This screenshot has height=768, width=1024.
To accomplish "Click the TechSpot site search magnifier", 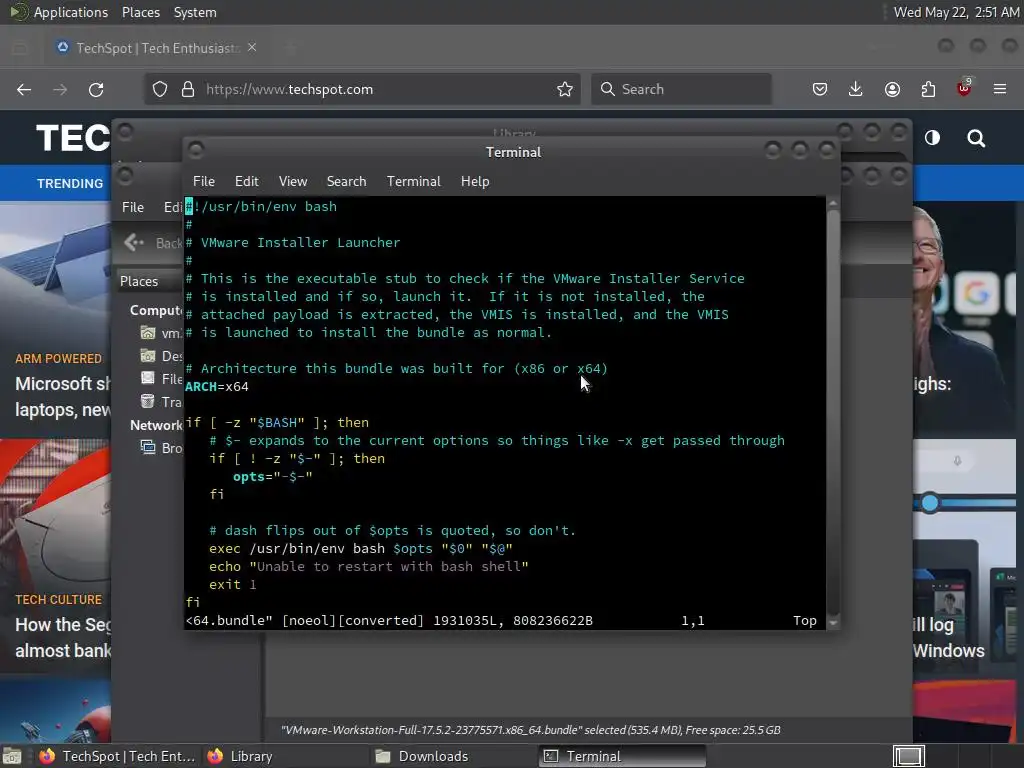I will 976,138.
